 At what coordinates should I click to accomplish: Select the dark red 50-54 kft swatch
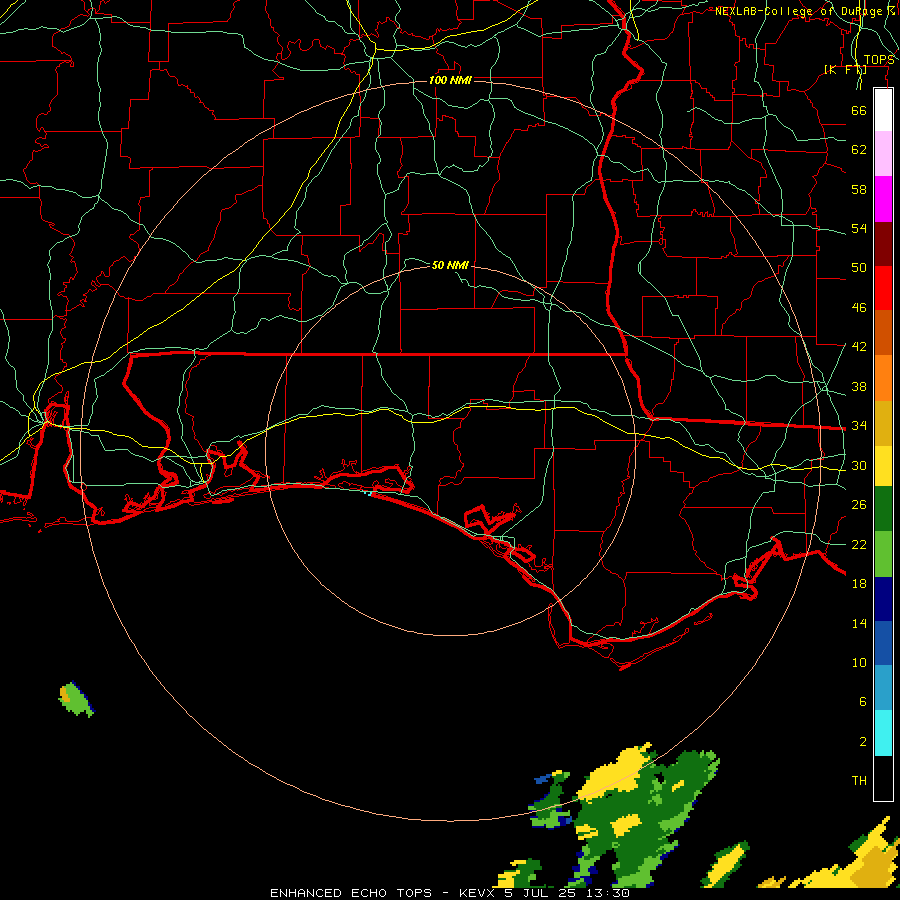883,243
